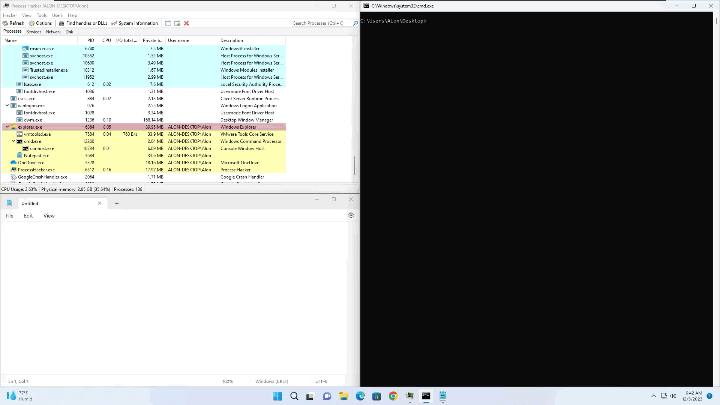The image size is (720, 405).
Task: Launch Microsoft Edge from the taskbar
Action: (x=360, y=396)
